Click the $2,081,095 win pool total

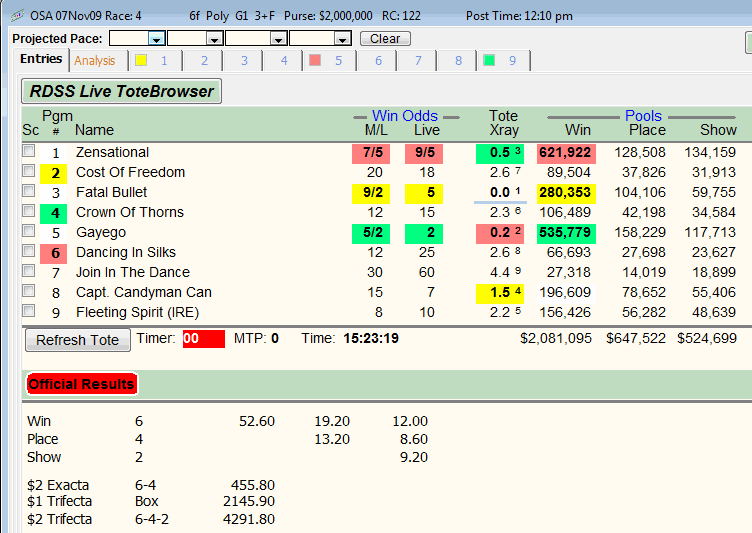coord(556,338)
